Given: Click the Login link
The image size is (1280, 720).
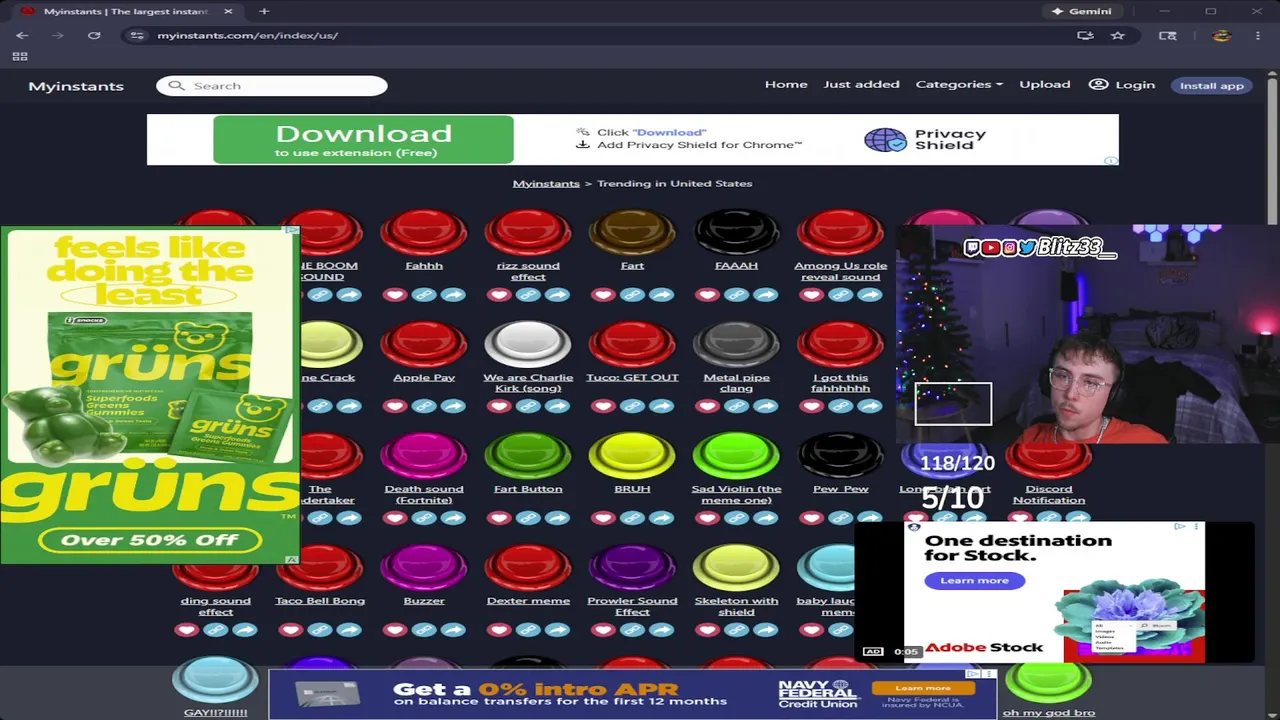Looking at the screenshot, I should pos(1135,85).
